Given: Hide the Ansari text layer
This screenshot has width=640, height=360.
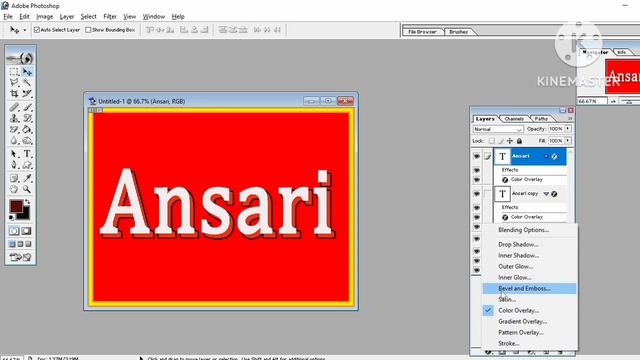Looking at the screenshot, I should tap(477, 156).
